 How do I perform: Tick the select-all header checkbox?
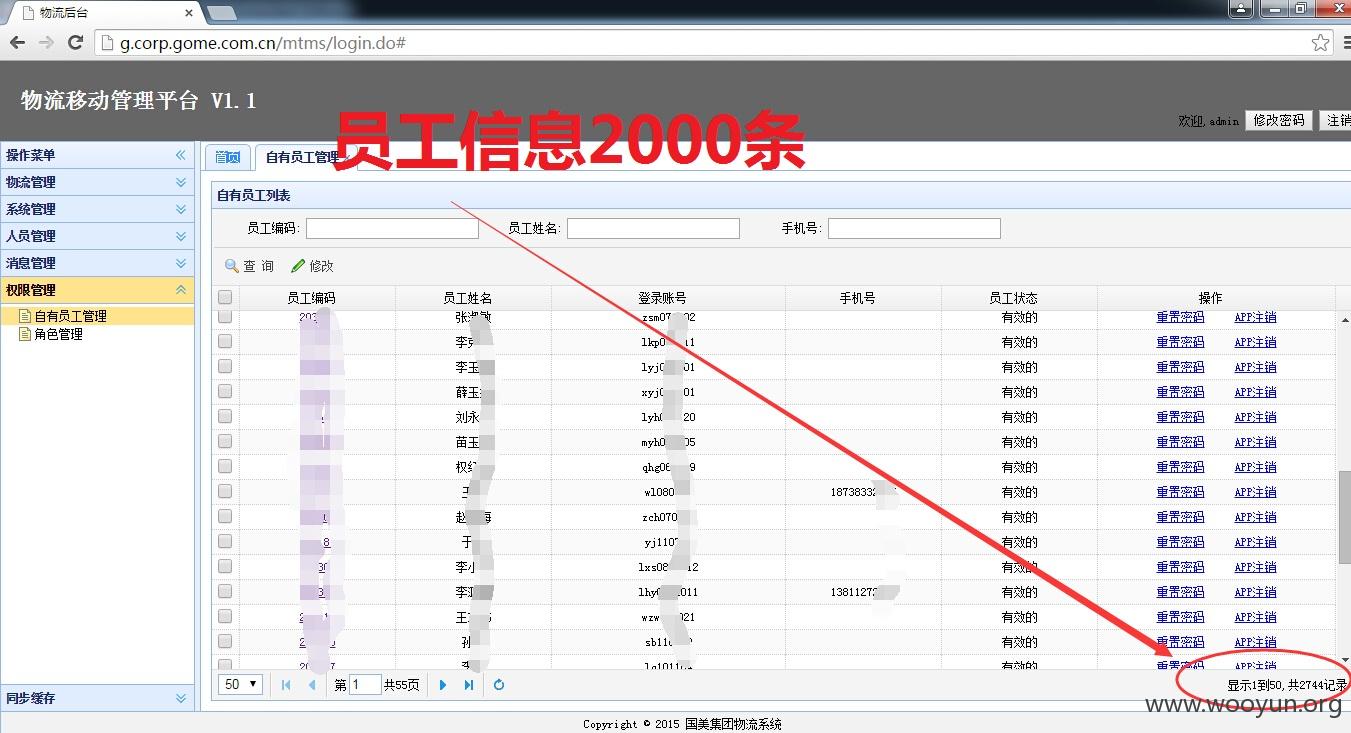(225, 297)
